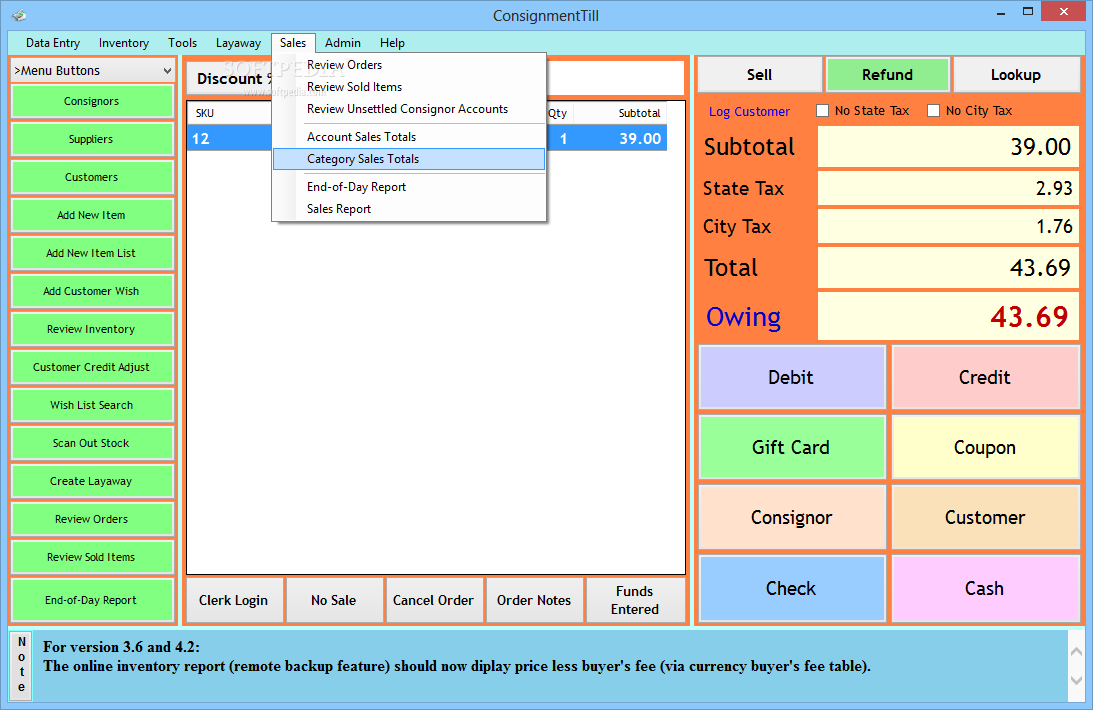Click the Consignors sidebar button
The width and height of the screenshot is (1093, 710).
coord(92,102)
